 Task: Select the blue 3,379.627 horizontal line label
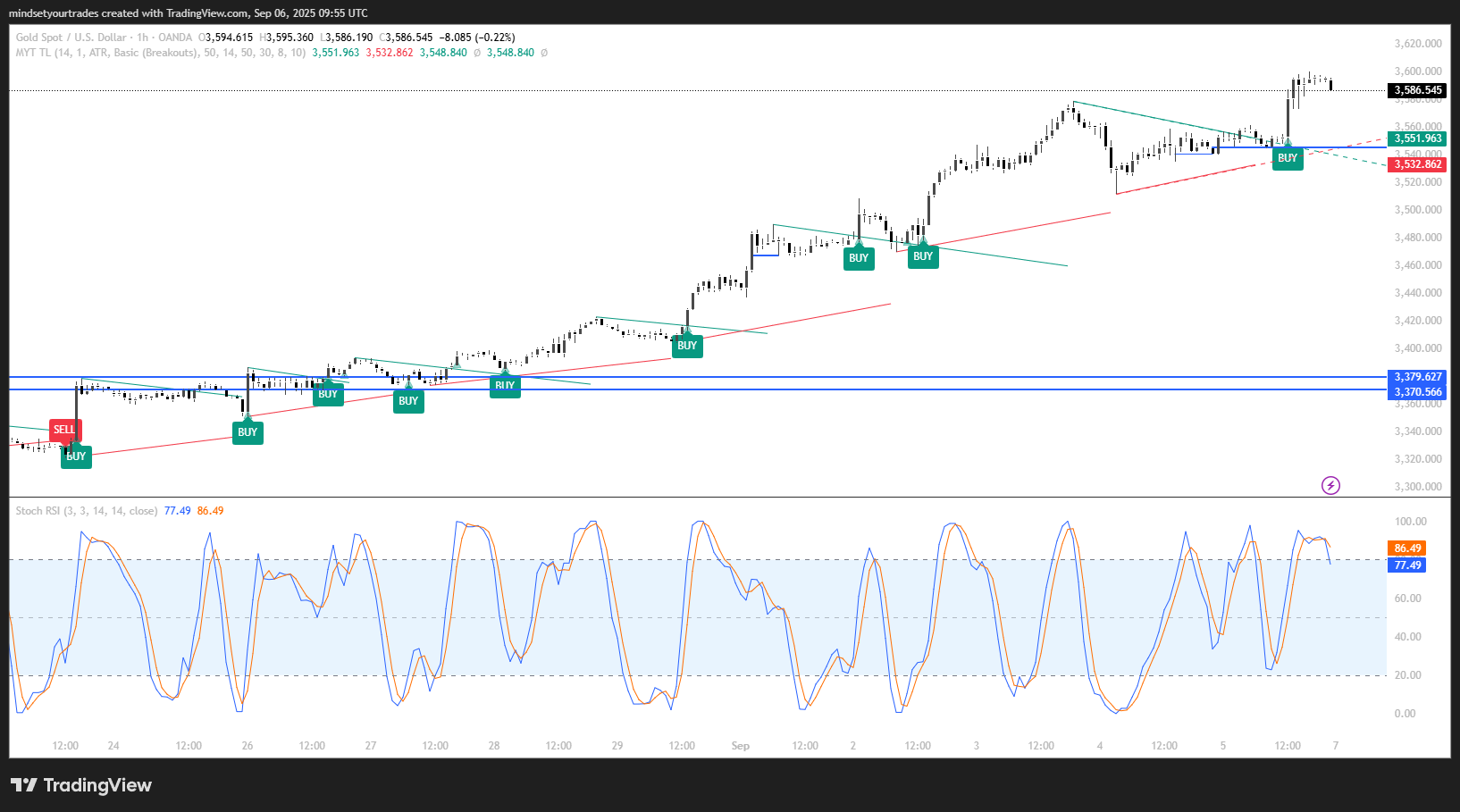coord(1418,377)
